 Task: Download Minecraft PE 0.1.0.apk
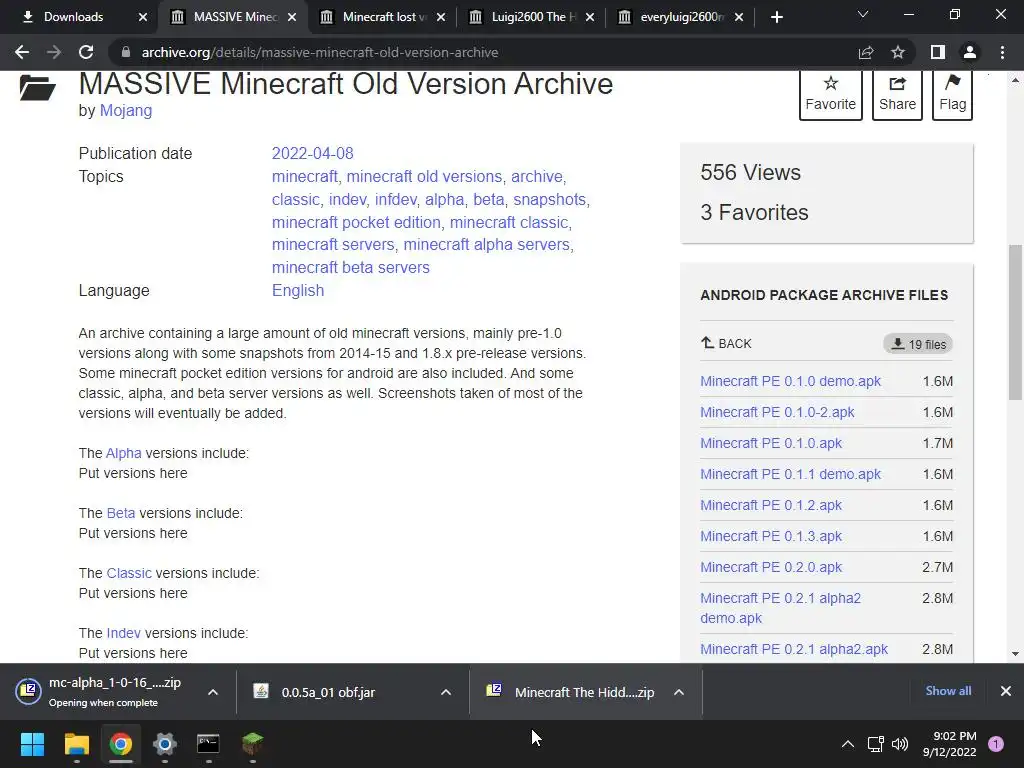click(x=771, y=443)
